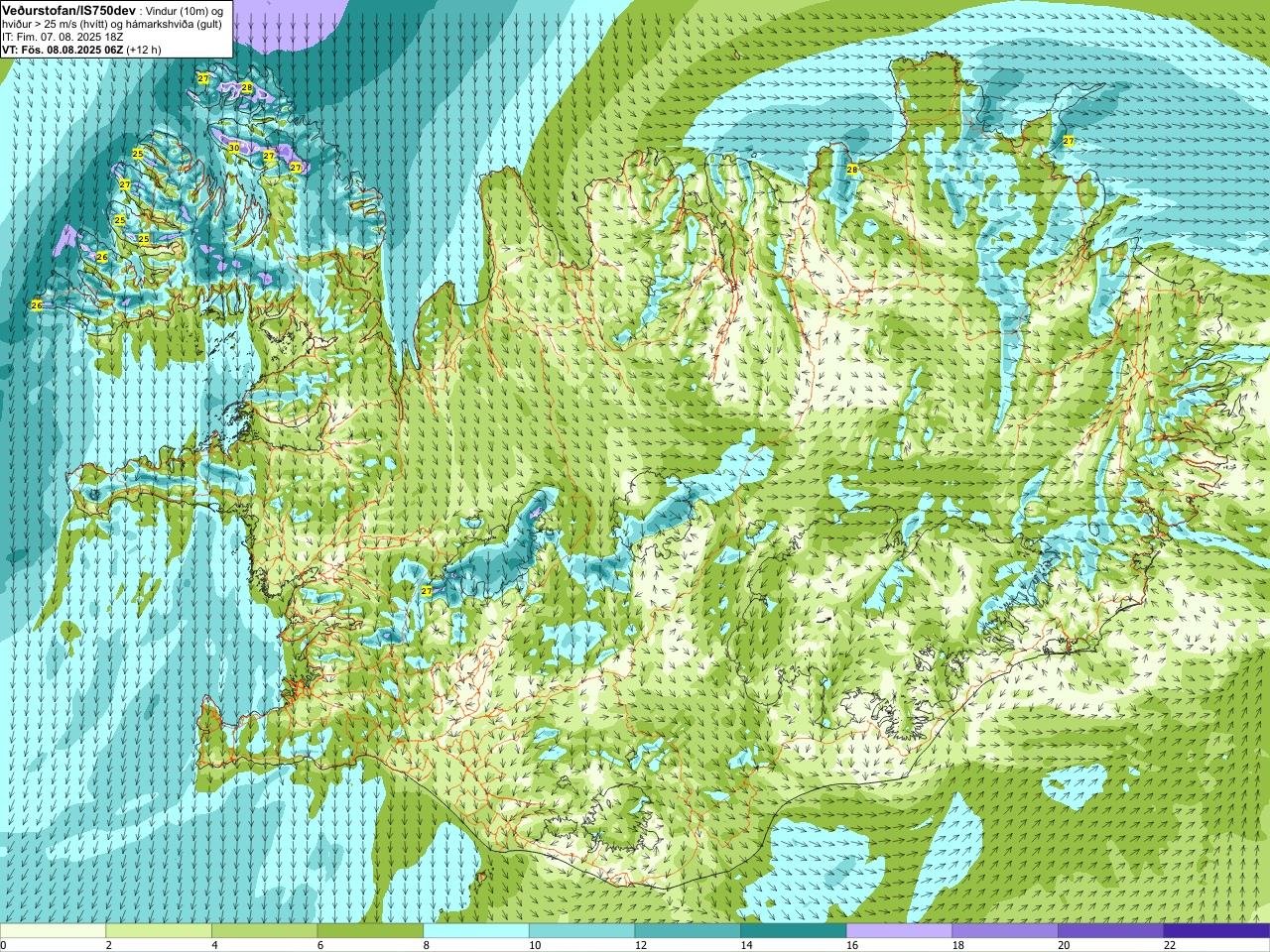1270x952 pixels.
Task: Click the legend tick label '14'
Action: click(746, 946)
